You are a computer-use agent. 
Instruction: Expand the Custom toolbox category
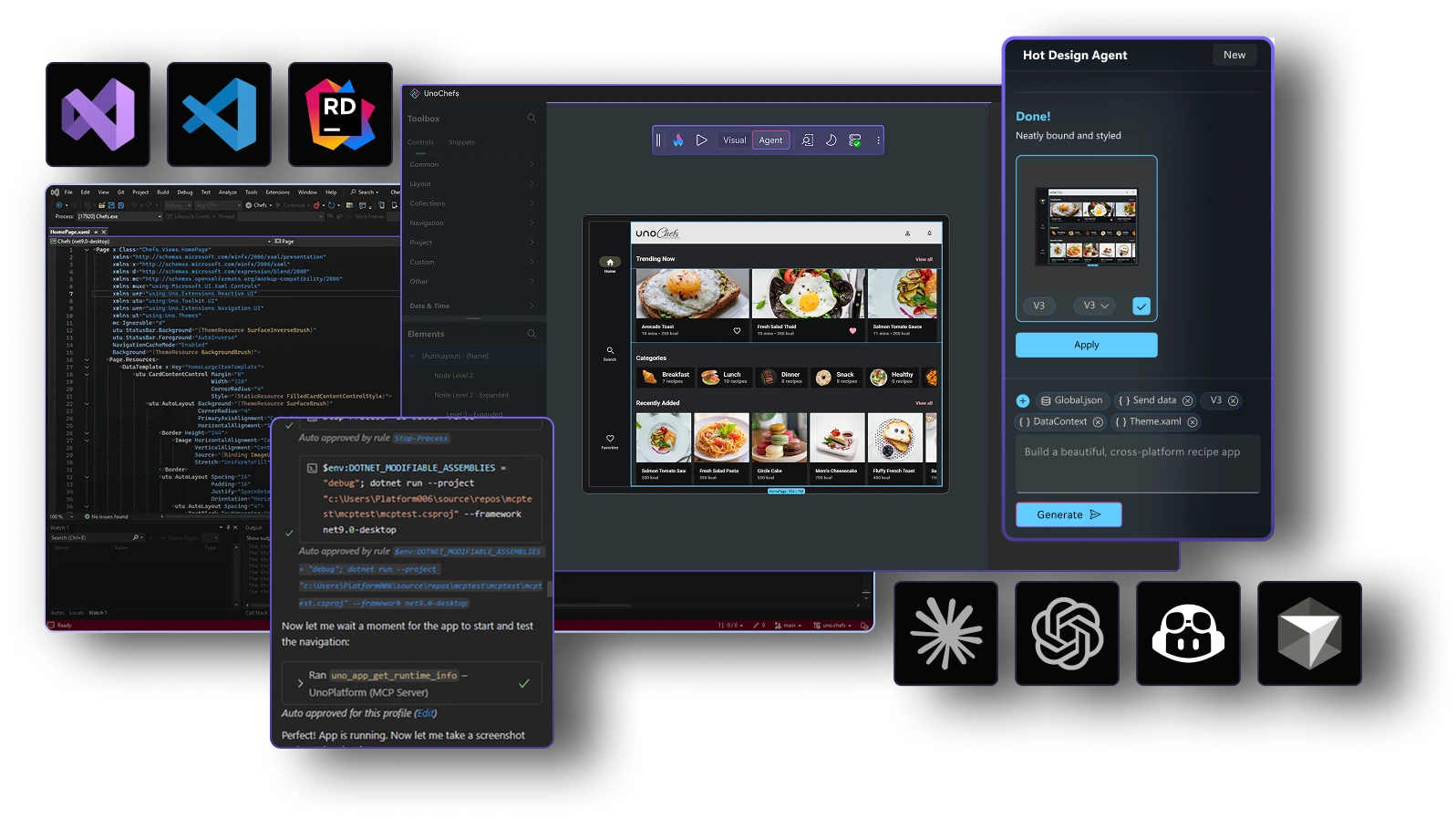[x=472, y=262]
